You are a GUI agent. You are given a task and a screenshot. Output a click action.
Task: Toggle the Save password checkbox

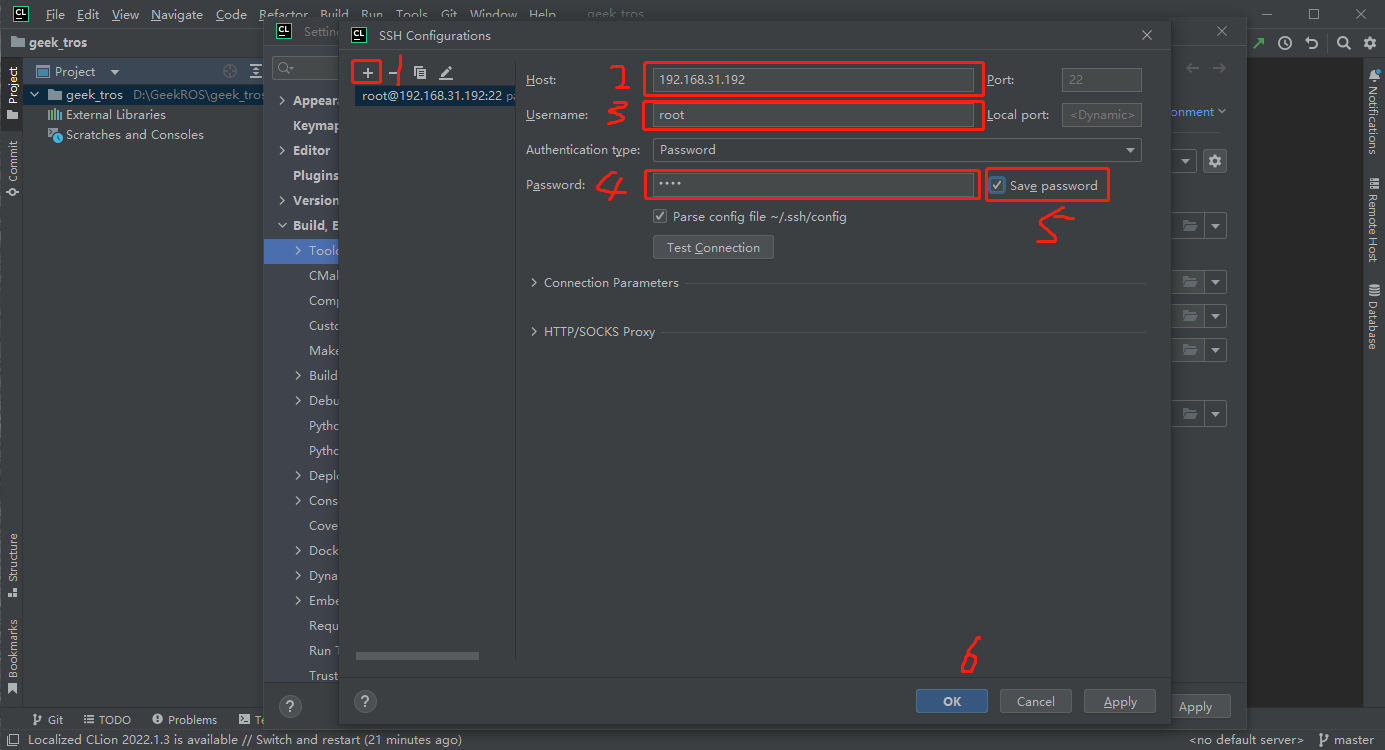click(997, 185)
